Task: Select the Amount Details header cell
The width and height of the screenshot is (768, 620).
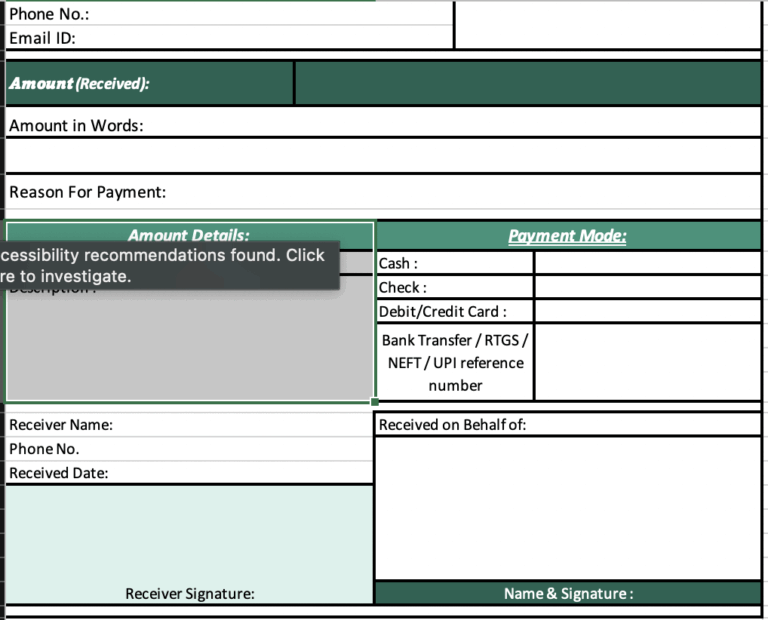Action: pyautogui.click(x=190, y=236)
